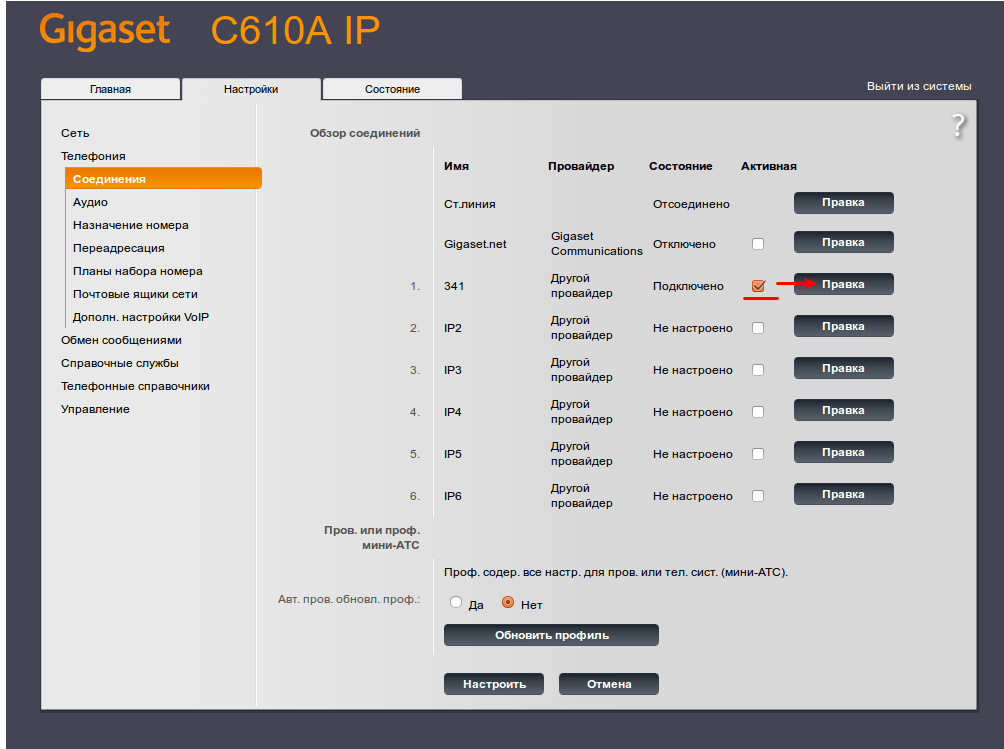Screen dimensions: 1004x749
Task: Click the Отключено status text
Action: (684, 244)
